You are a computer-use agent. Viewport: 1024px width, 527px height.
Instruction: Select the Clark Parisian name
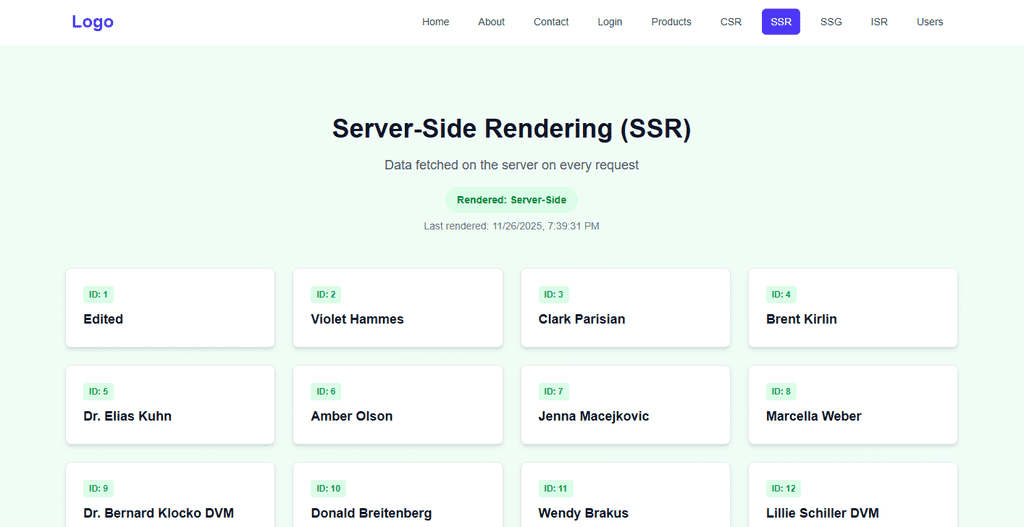tap(582, 319)
